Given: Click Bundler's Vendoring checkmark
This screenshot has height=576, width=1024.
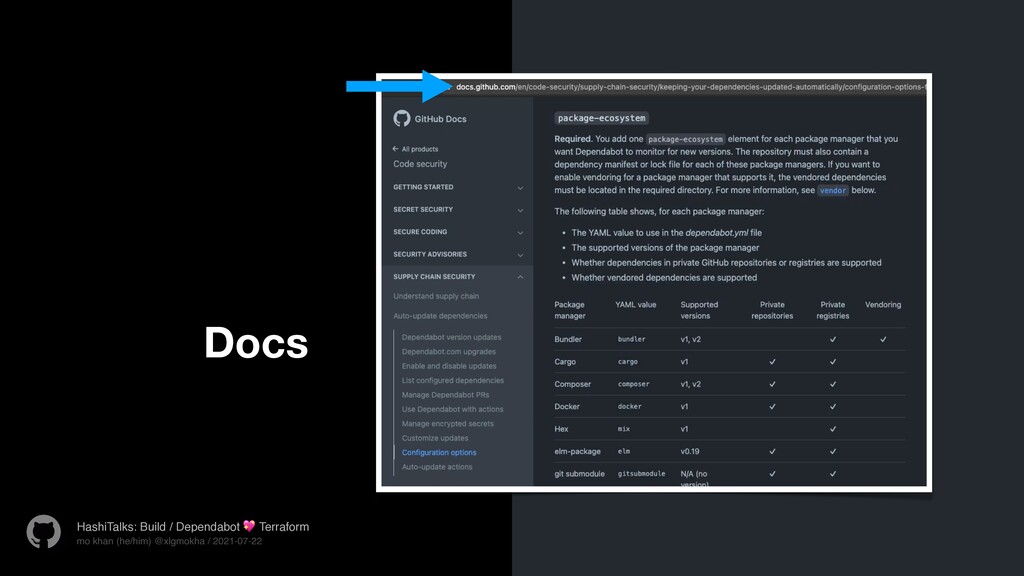Looking at the screenshot, I should [883, 339].
